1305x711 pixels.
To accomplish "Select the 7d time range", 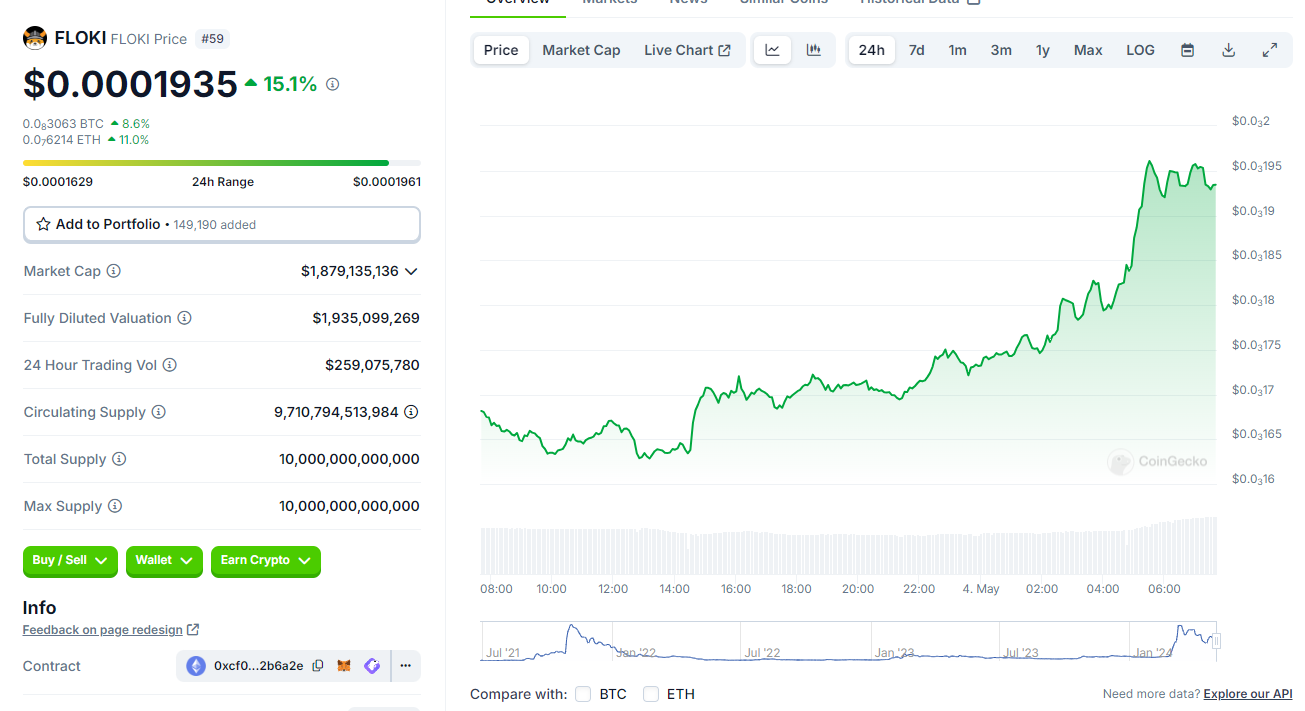I will (916, 50).
